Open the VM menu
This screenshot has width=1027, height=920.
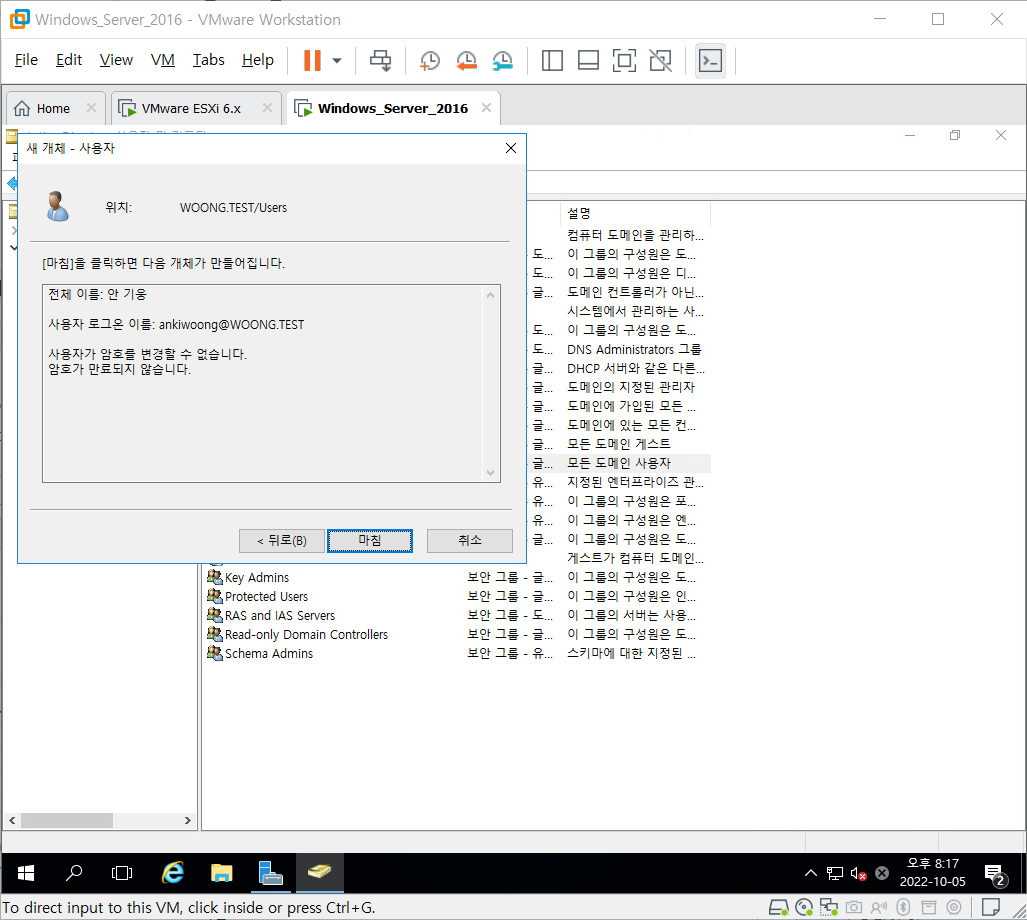click(162, 60)
